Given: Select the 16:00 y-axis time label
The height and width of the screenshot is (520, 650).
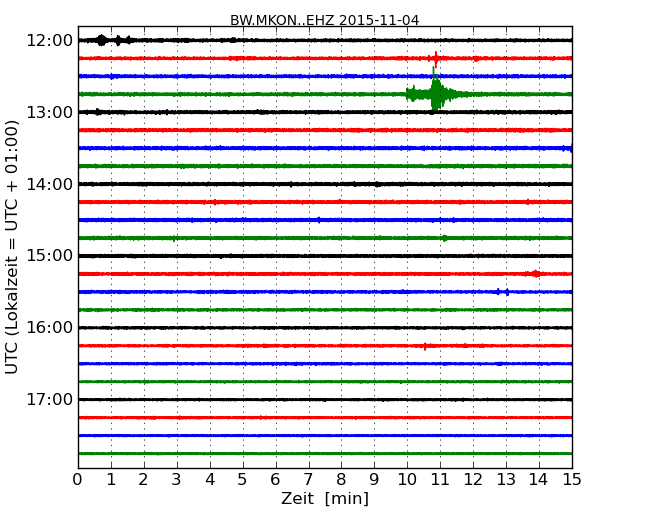Looking at the screenshot, I should 49,328.
